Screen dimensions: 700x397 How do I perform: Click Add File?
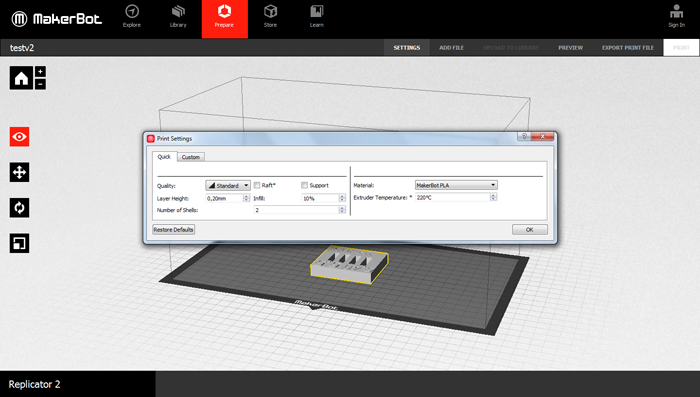click(451, 47)
